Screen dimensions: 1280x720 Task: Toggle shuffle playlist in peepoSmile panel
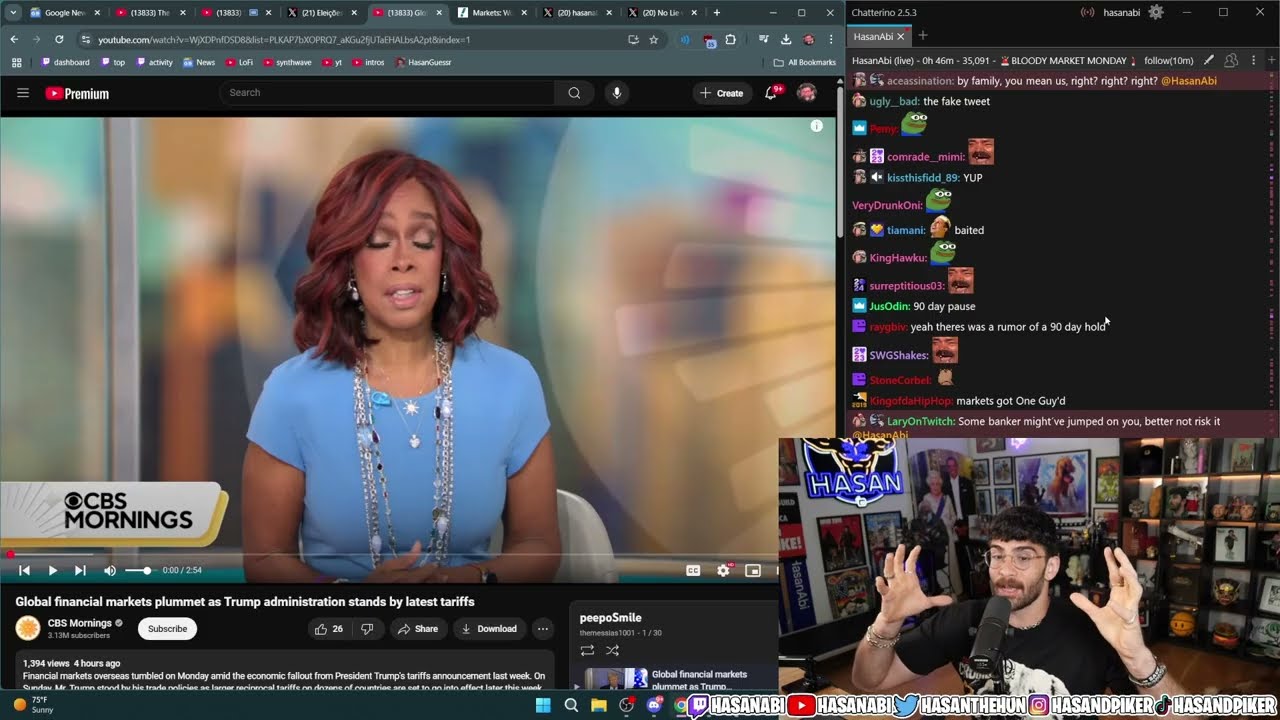[612, 650]
